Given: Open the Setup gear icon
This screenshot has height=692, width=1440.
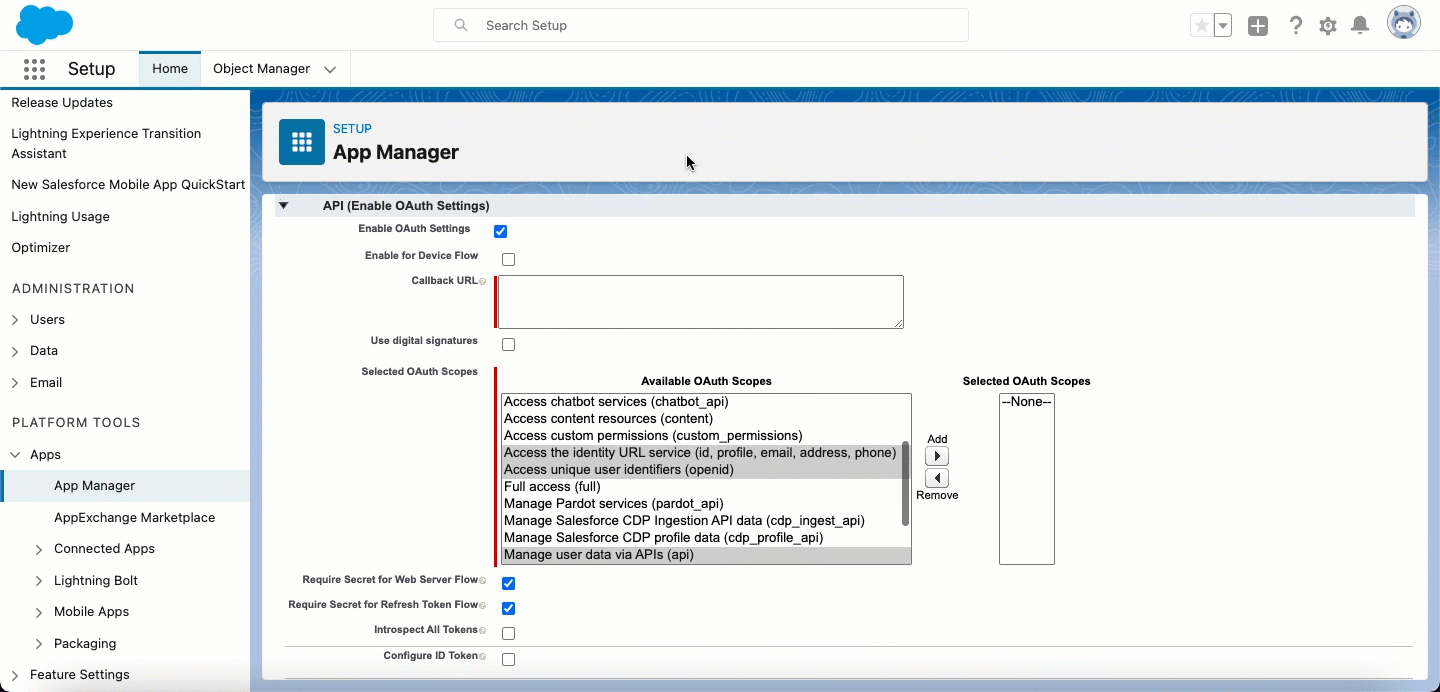Looking at the screenshot, I should pos(1328,26).
